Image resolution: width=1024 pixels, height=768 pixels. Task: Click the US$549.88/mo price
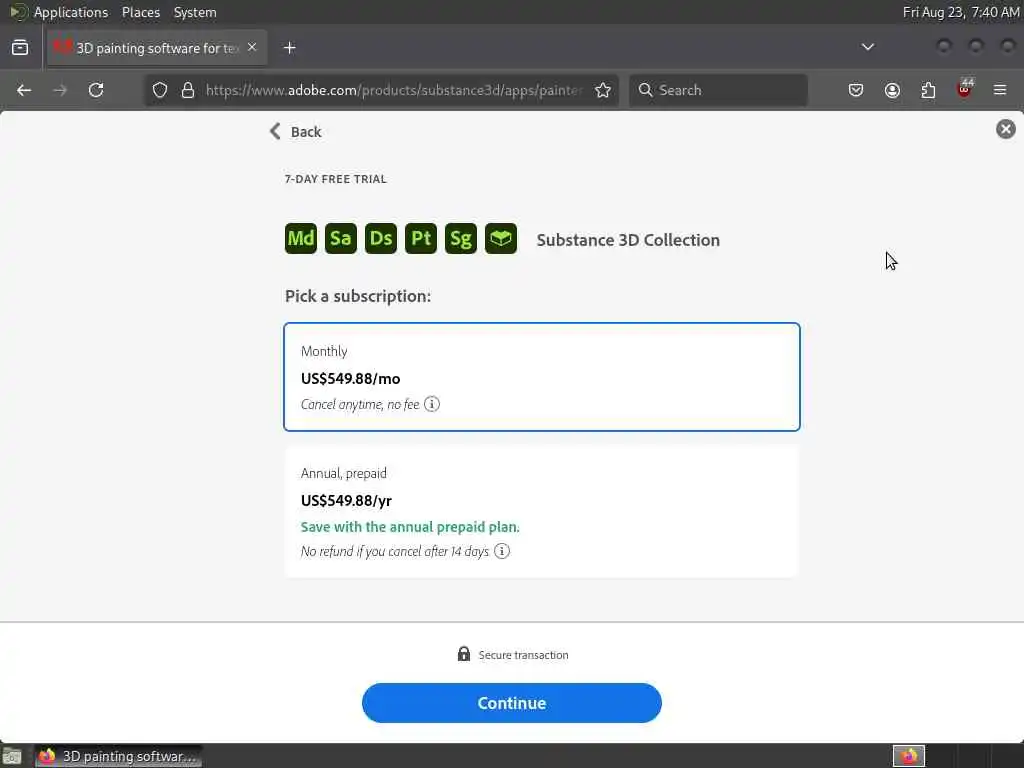click(x=351, y=379)
